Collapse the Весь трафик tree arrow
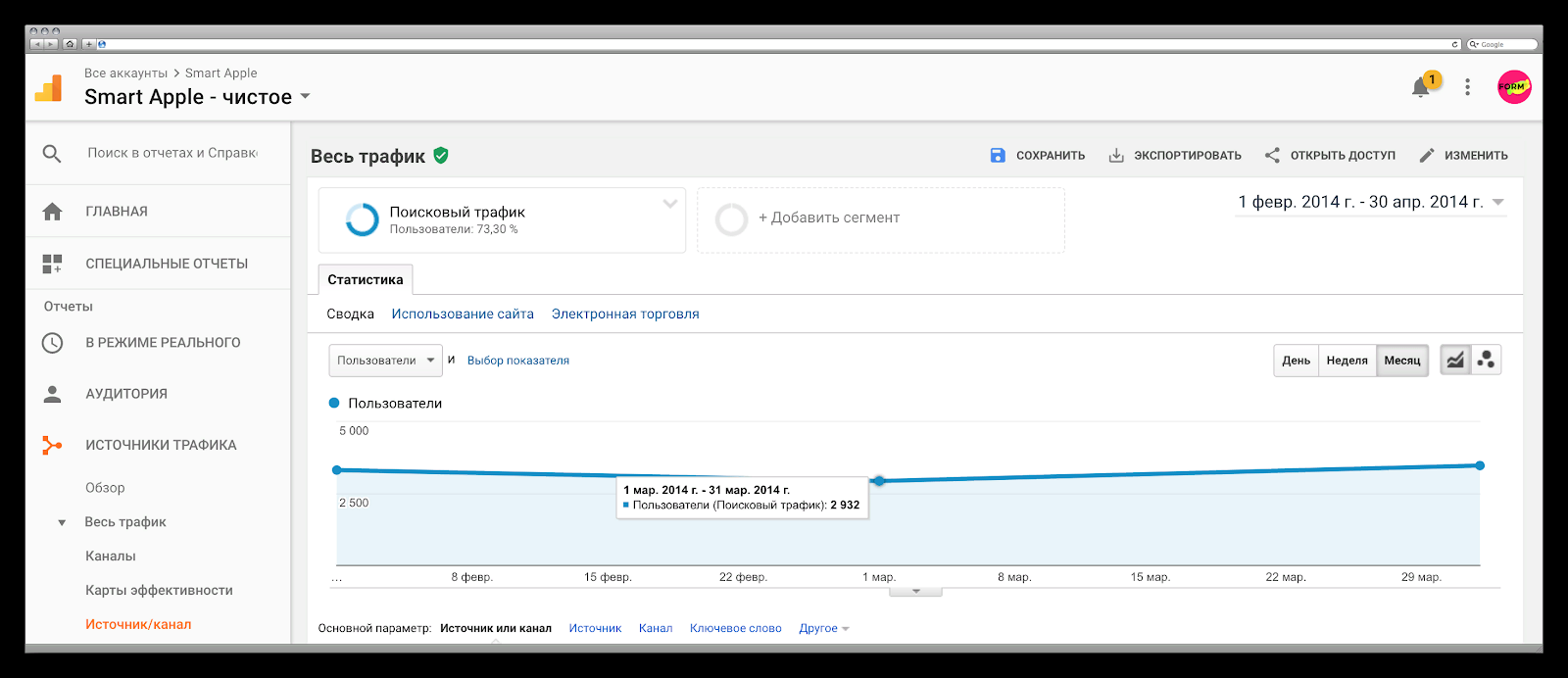1568x678 pixels. (62, 522)
